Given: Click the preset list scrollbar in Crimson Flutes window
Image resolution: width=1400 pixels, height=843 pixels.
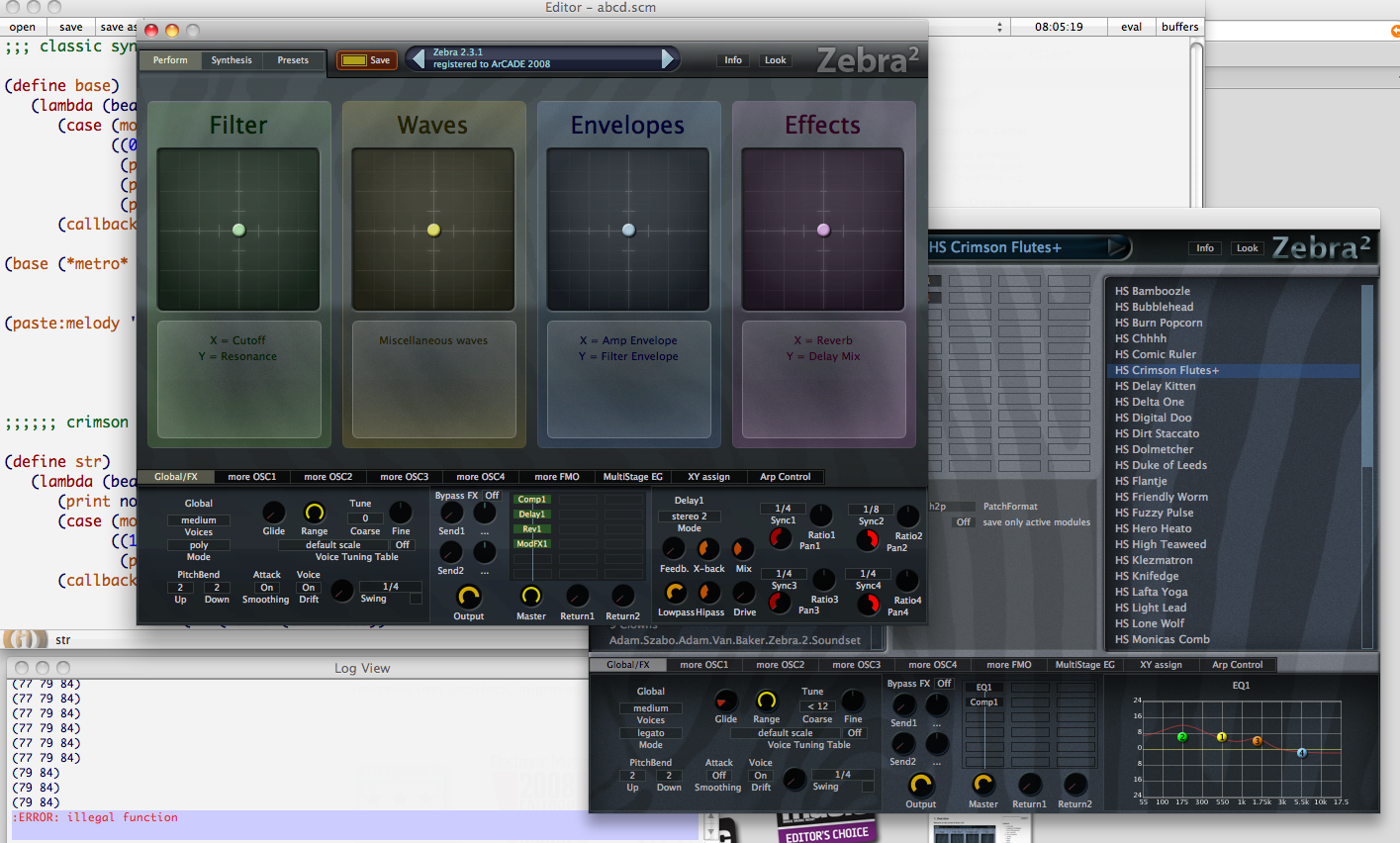Looking at the screenshot, I should coord(1367,466).
